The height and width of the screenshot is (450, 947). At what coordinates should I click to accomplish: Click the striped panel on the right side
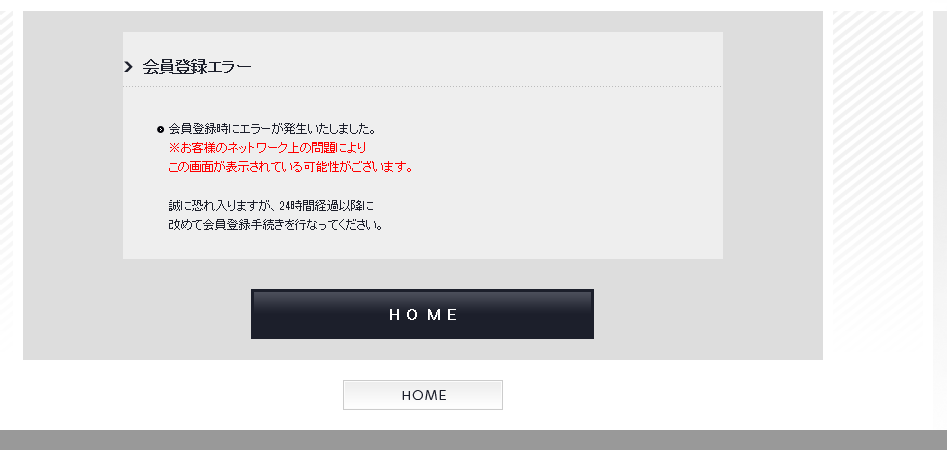click(x=878, y=181)
